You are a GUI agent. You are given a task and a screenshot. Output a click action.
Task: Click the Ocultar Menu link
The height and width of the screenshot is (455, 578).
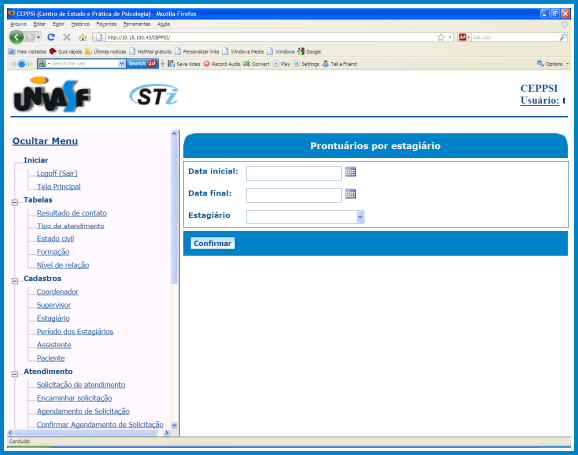45,141
